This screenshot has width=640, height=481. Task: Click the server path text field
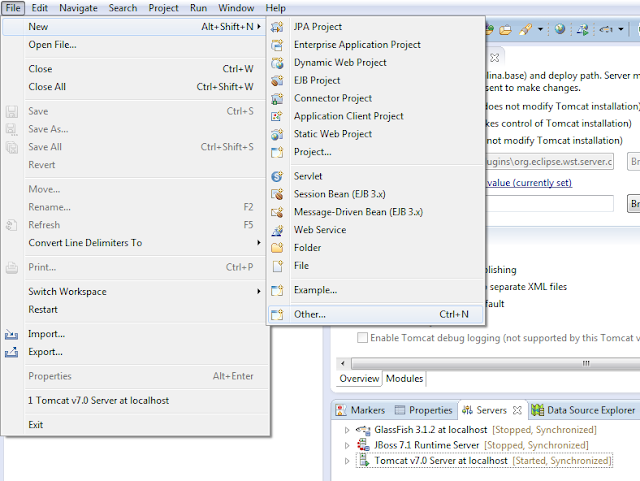(x=549, y=162)
